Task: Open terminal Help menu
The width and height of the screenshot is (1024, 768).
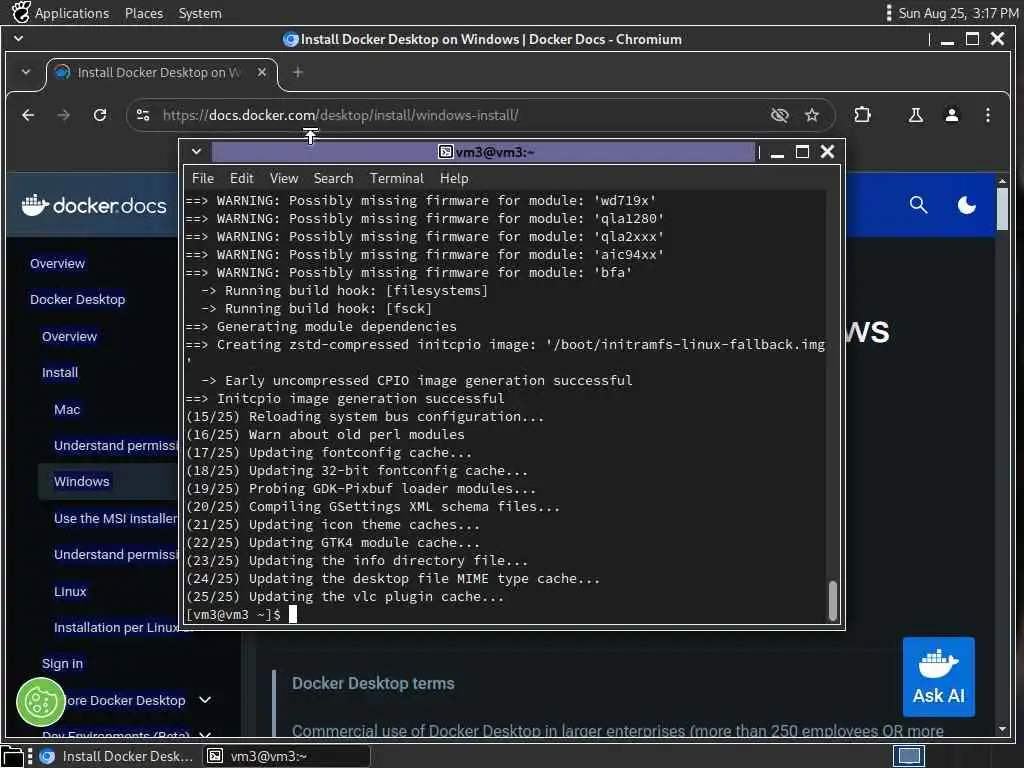Action: 454,178
